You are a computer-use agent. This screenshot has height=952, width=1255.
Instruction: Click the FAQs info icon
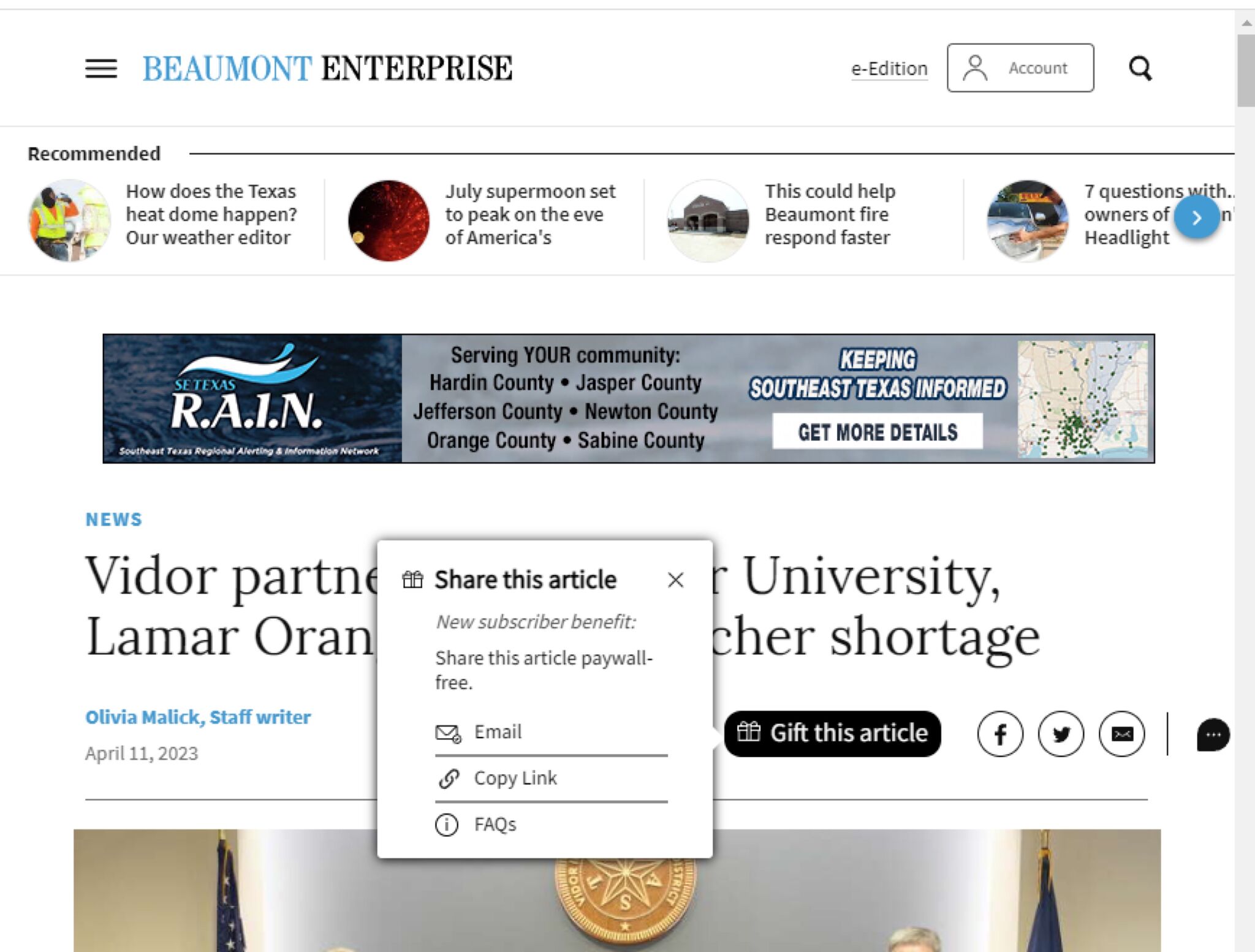click(446, 823)
